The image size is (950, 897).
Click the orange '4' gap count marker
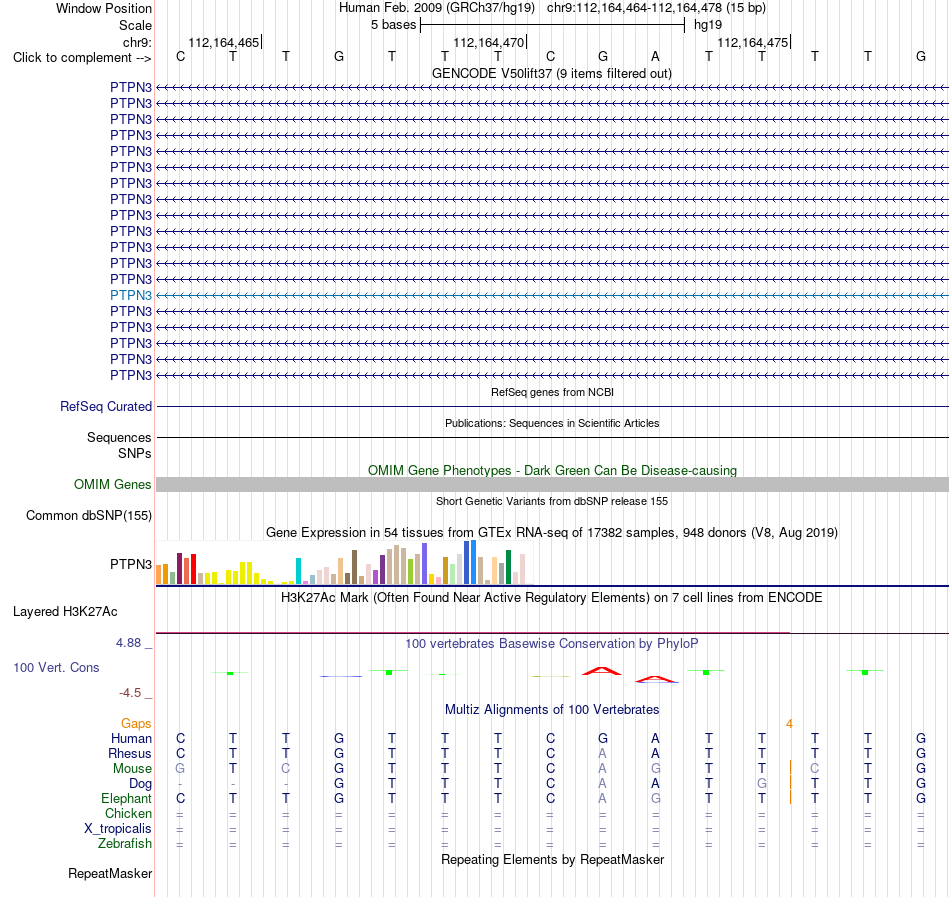coord(789,724)
